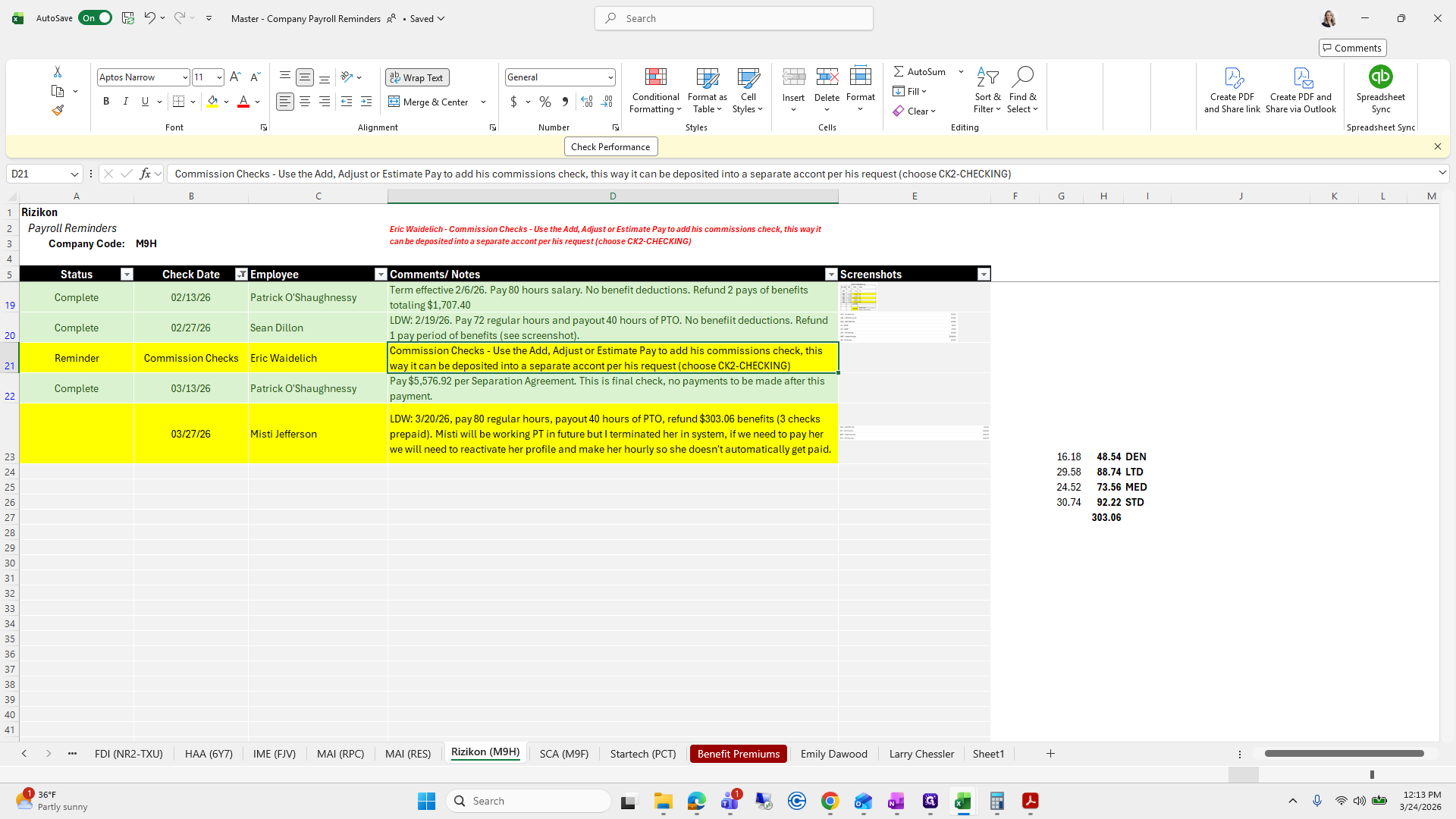This screenshot has width=1456, height=819.
Task: Toggle the AutoSave switch
Action: tap(95, 18)
